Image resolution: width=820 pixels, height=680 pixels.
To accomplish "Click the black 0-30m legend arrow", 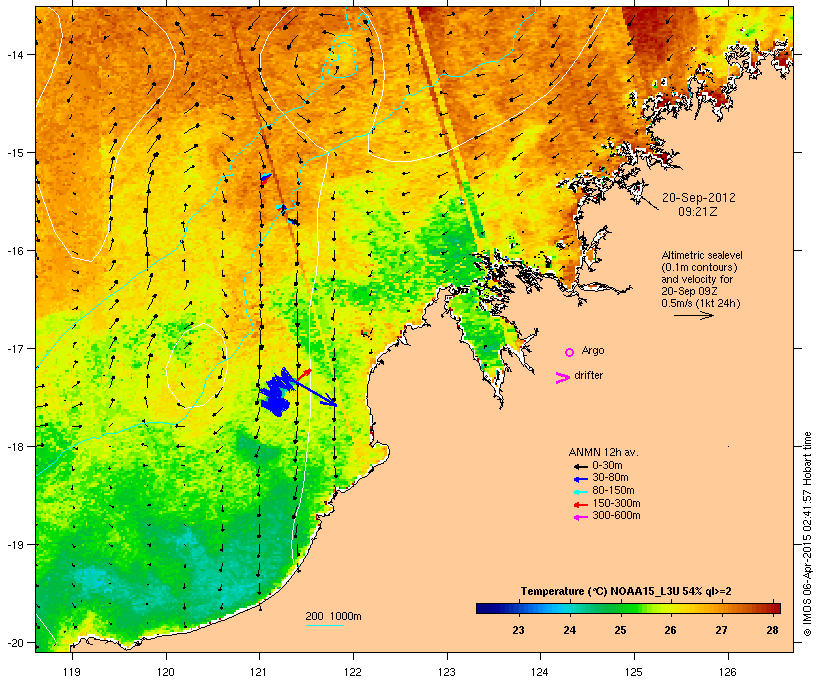I will 580,467.
